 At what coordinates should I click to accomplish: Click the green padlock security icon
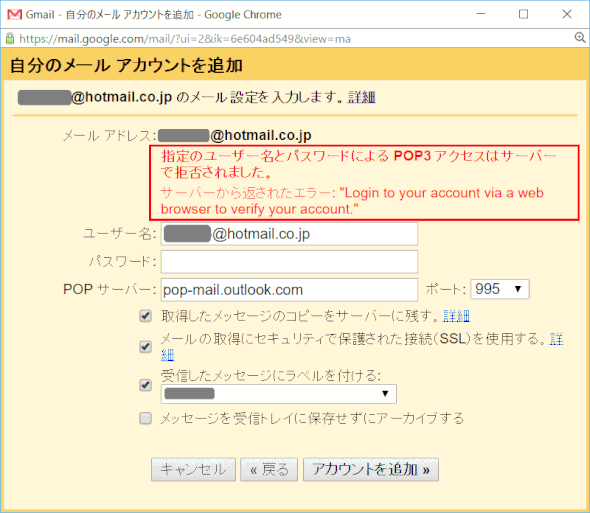10,38
